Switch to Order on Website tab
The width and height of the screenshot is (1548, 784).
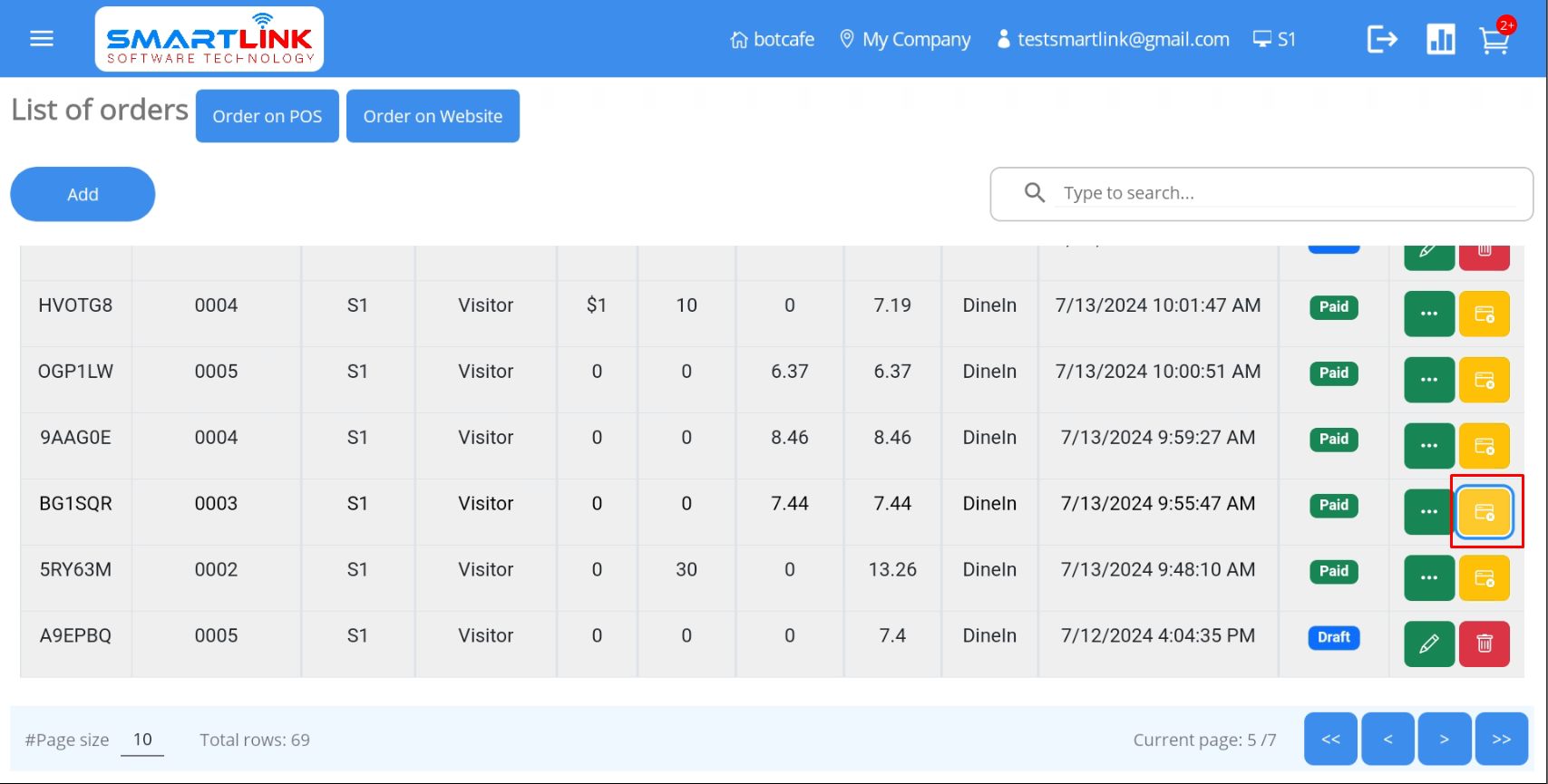(x=433, y=116)
